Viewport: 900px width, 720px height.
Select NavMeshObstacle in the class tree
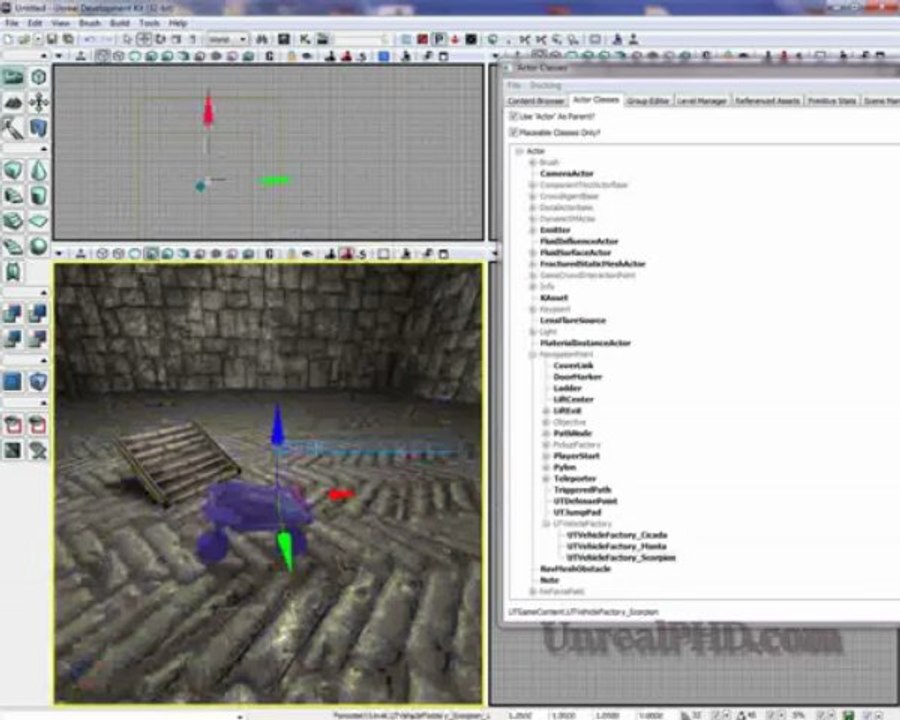point(575,569)
